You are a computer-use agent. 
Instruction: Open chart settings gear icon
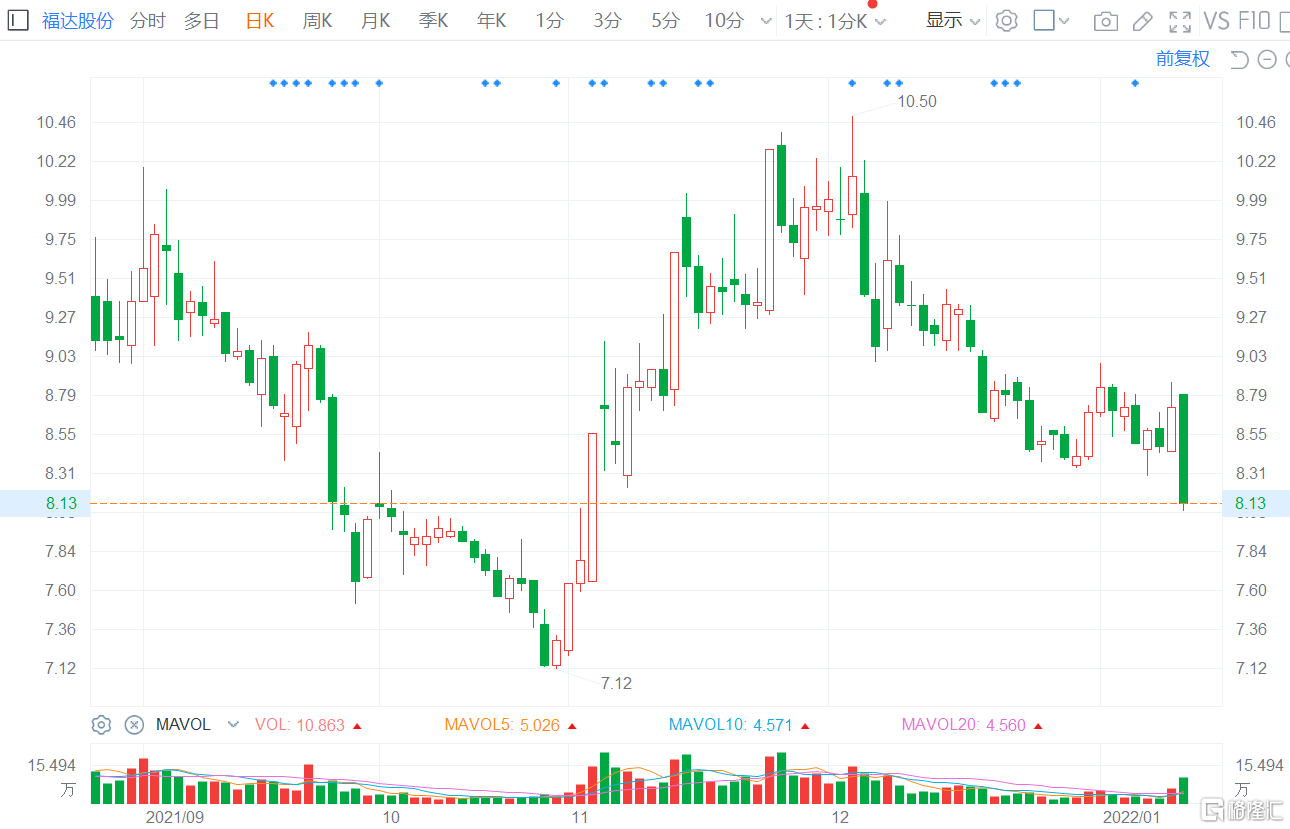pyautogui.click(x=1006, y=20)
